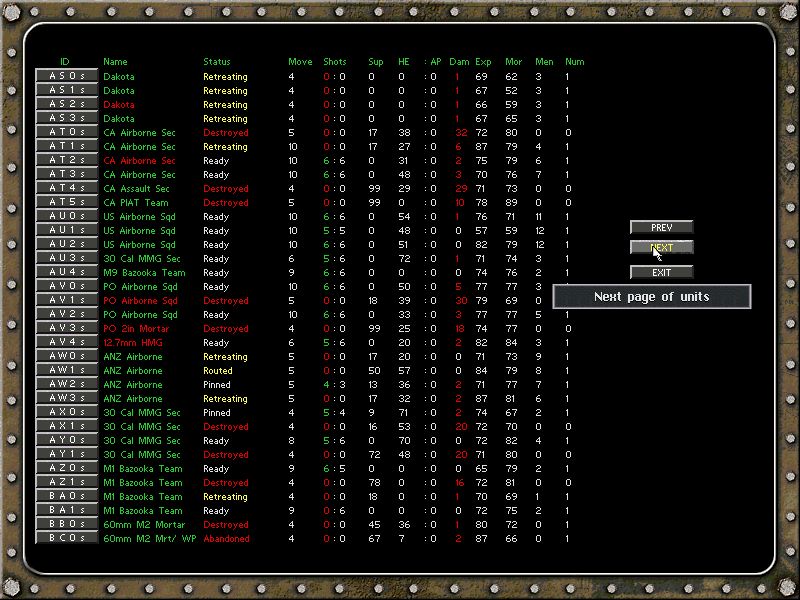Click the Routed status text
The image size is (800, 600).
[x=218, y=371]
